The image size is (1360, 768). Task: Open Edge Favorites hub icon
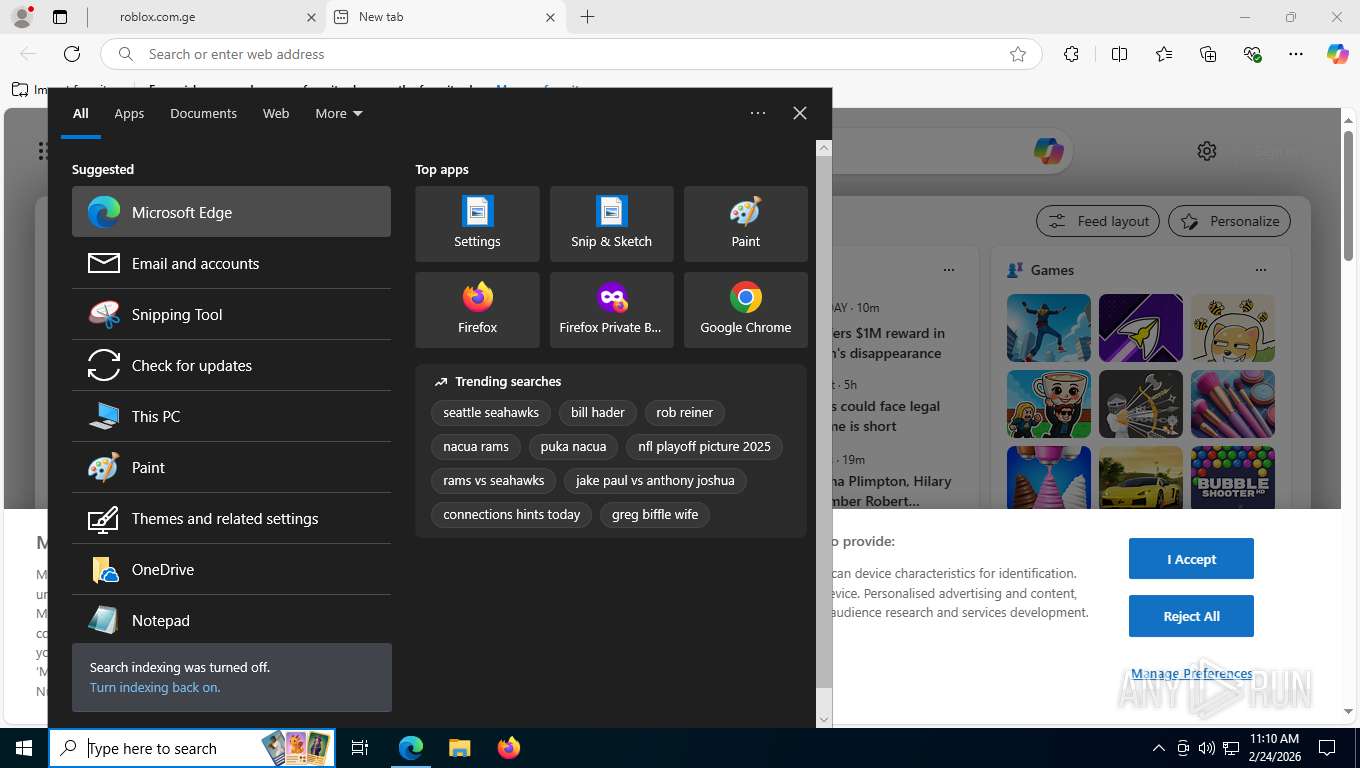point(1164,54)
